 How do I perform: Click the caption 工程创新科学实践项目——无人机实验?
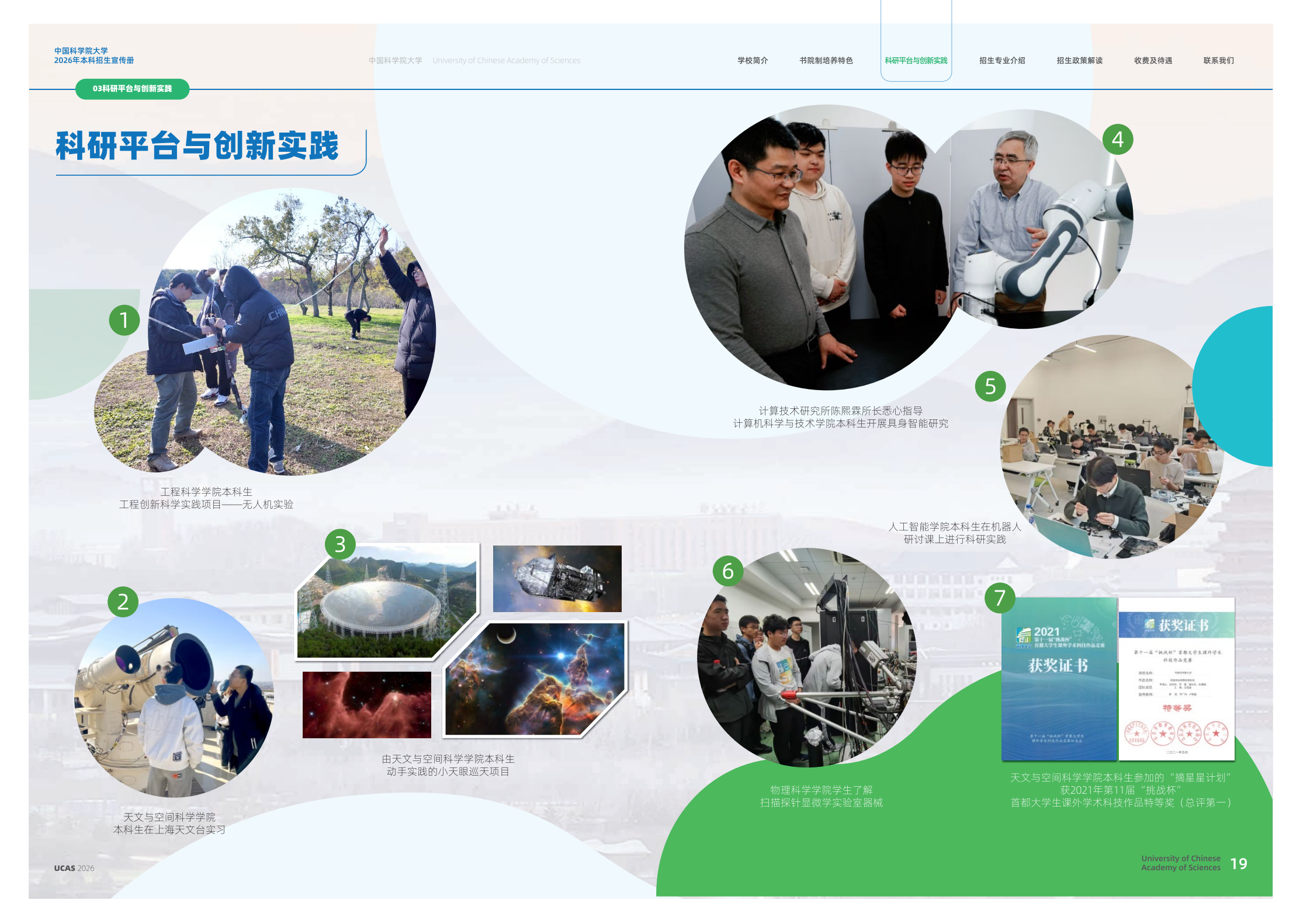pyautogui.click(x=206, y=504)
